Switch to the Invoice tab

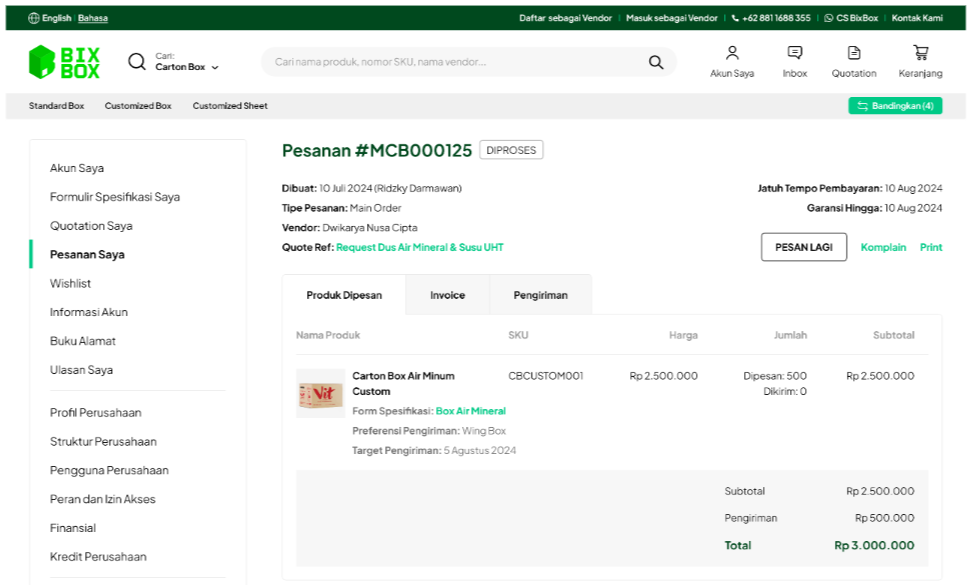[447, 295]
